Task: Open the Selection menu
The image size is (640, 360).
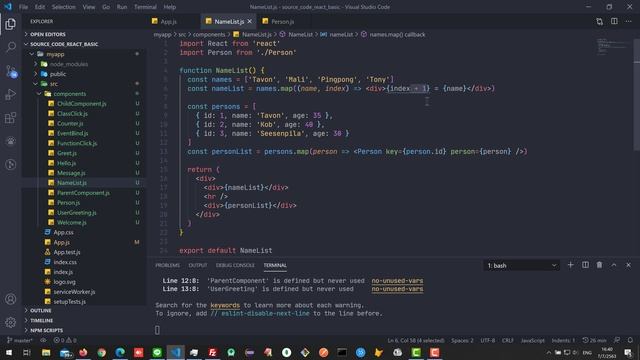Action: pyautogui.click(x=63, y=7)
